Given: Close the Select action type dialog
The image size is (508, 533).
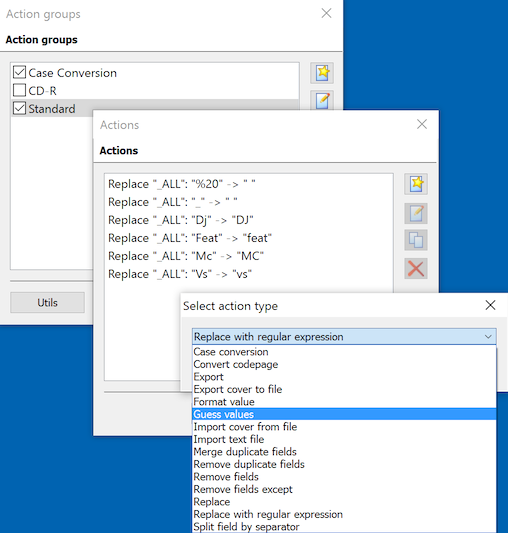Looking at the screenshot, I should pos(490,305).
